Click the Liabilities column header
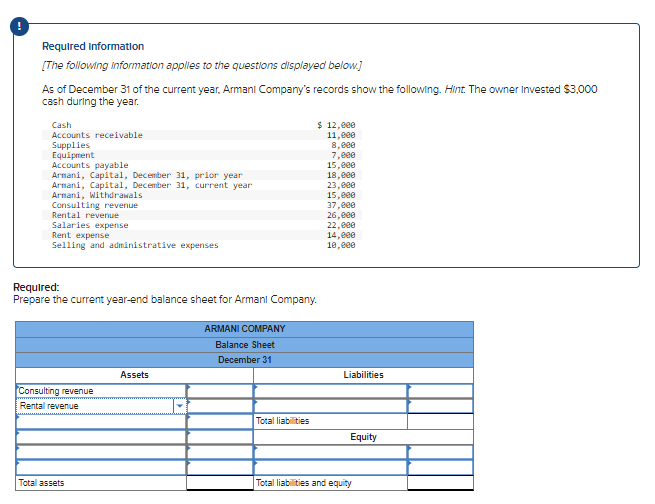 coord(363,375)
